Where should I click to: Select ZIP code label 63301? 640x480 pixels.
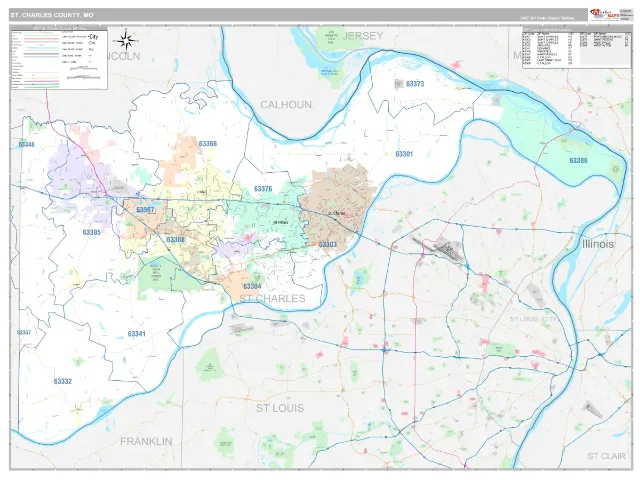click(404, 154)
